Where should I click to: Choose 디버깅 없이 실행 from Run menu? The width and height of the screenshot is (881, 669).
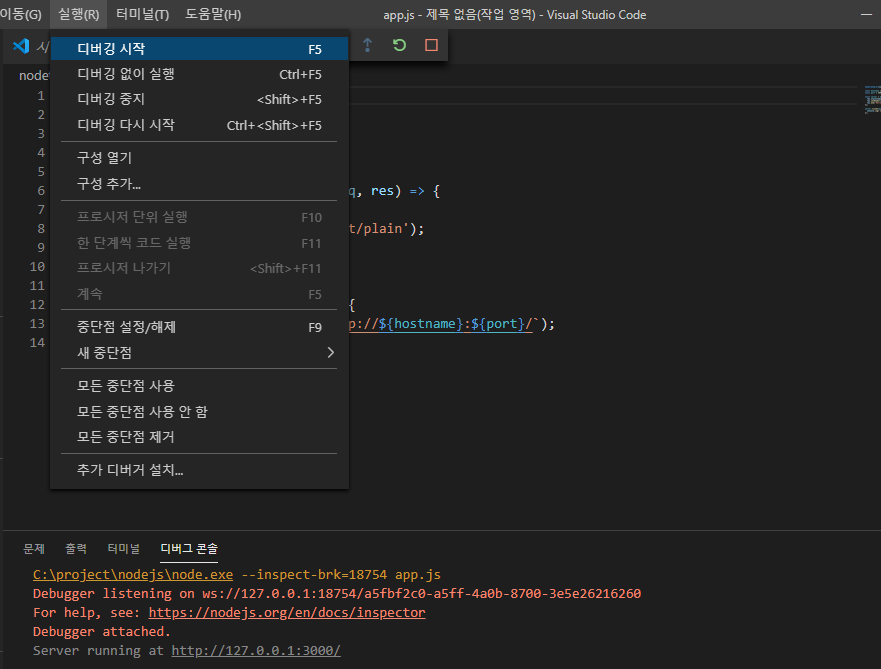click(199, 74)
